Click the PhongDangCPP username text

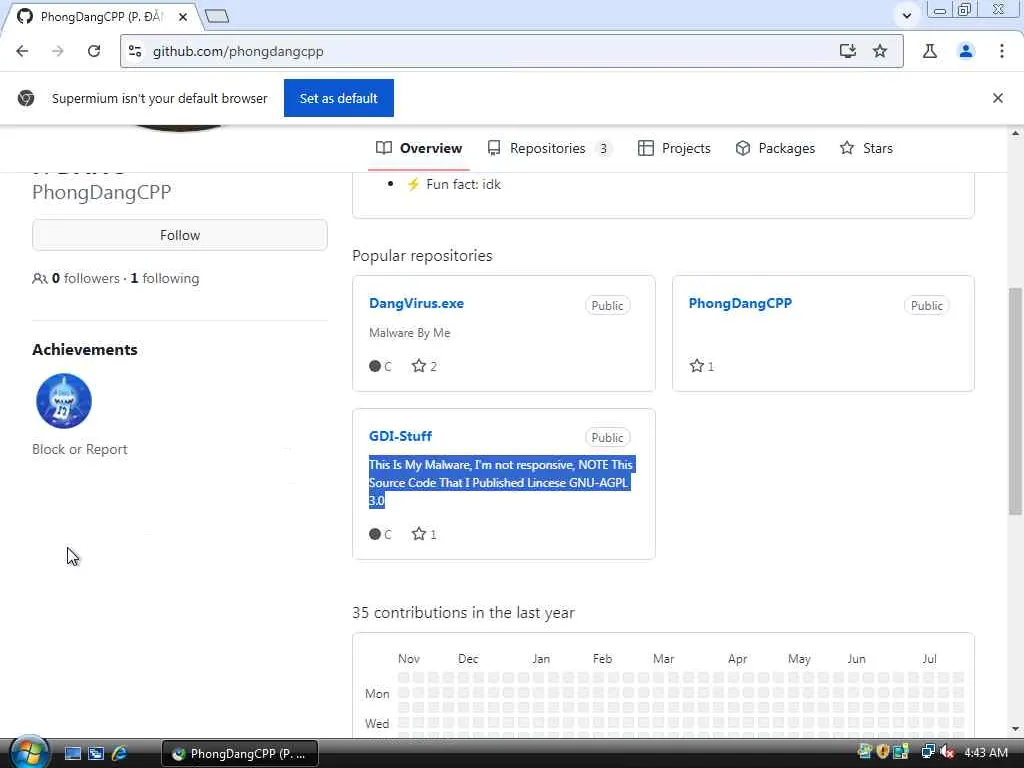[x=101, y=192]
